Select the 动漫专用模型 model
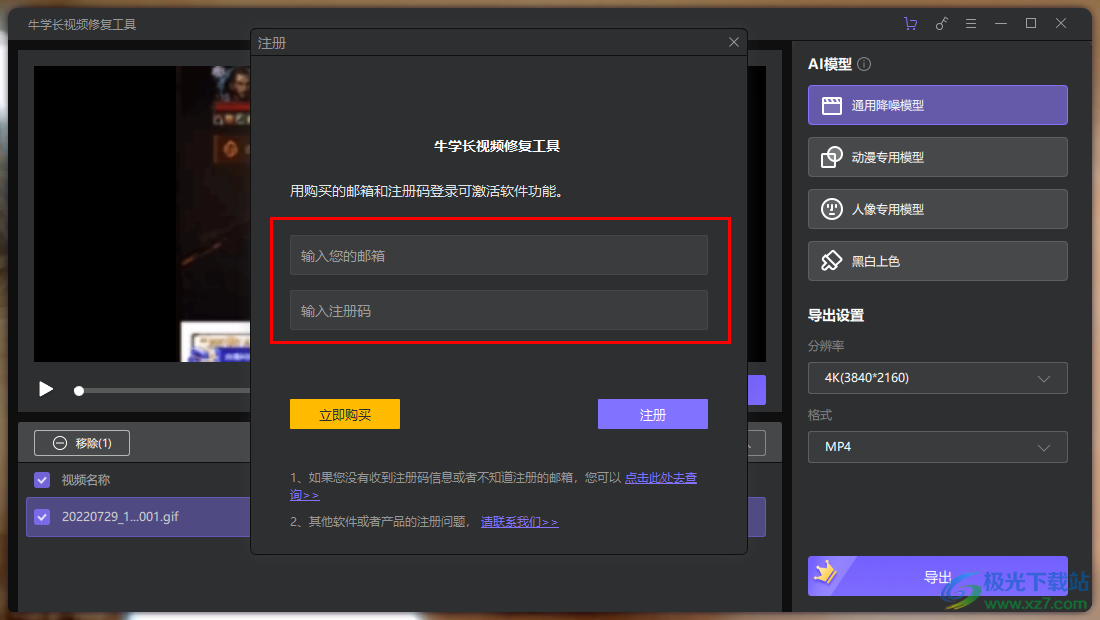 point(937,157)
